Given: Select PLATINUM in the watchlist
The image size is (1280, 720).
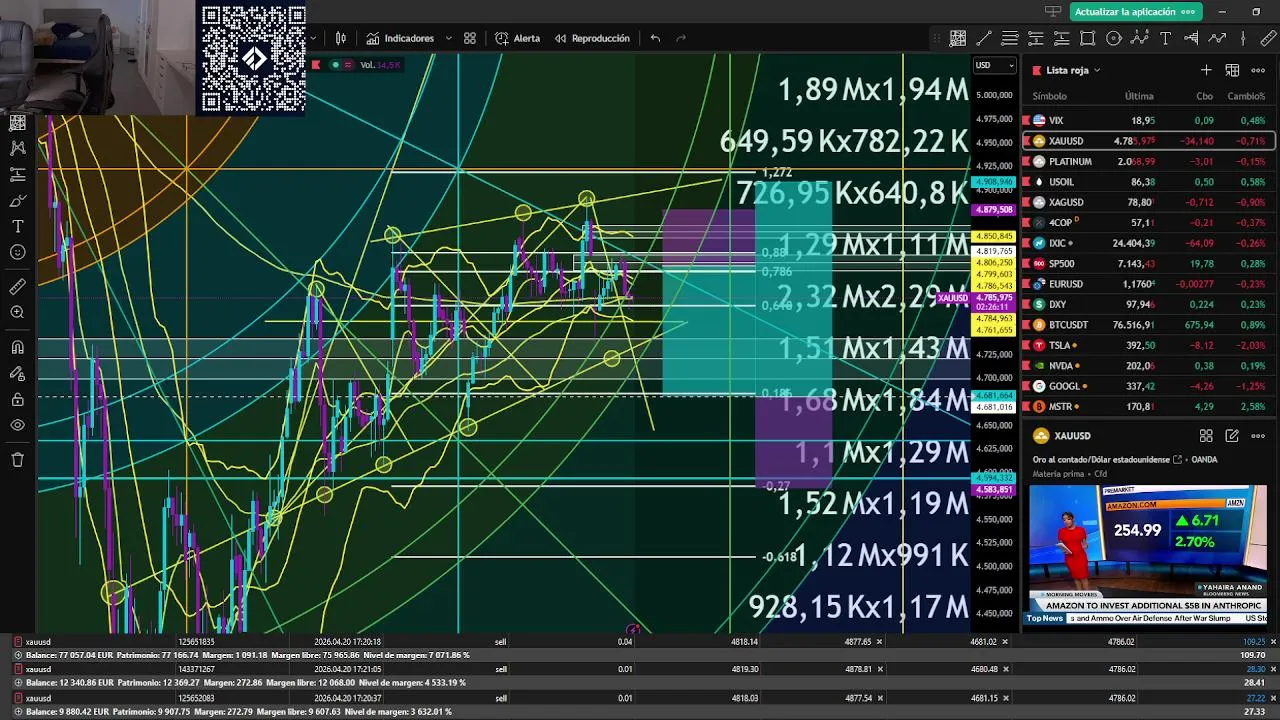Looking at the screenshot, I should coord(1148,161).
